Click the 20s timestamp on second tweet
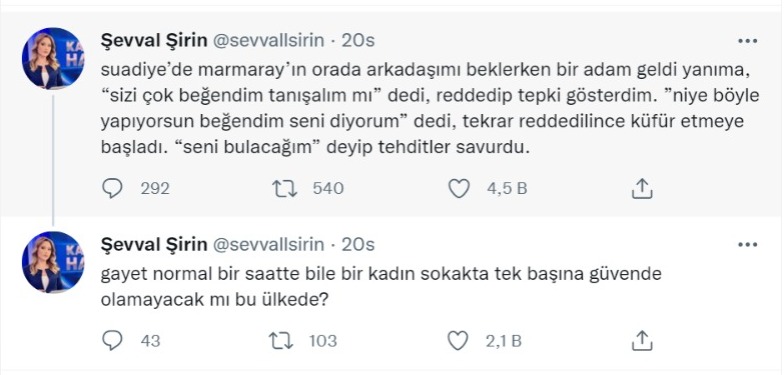This screenshot has height=375, width=784. (x=358, y=244)
